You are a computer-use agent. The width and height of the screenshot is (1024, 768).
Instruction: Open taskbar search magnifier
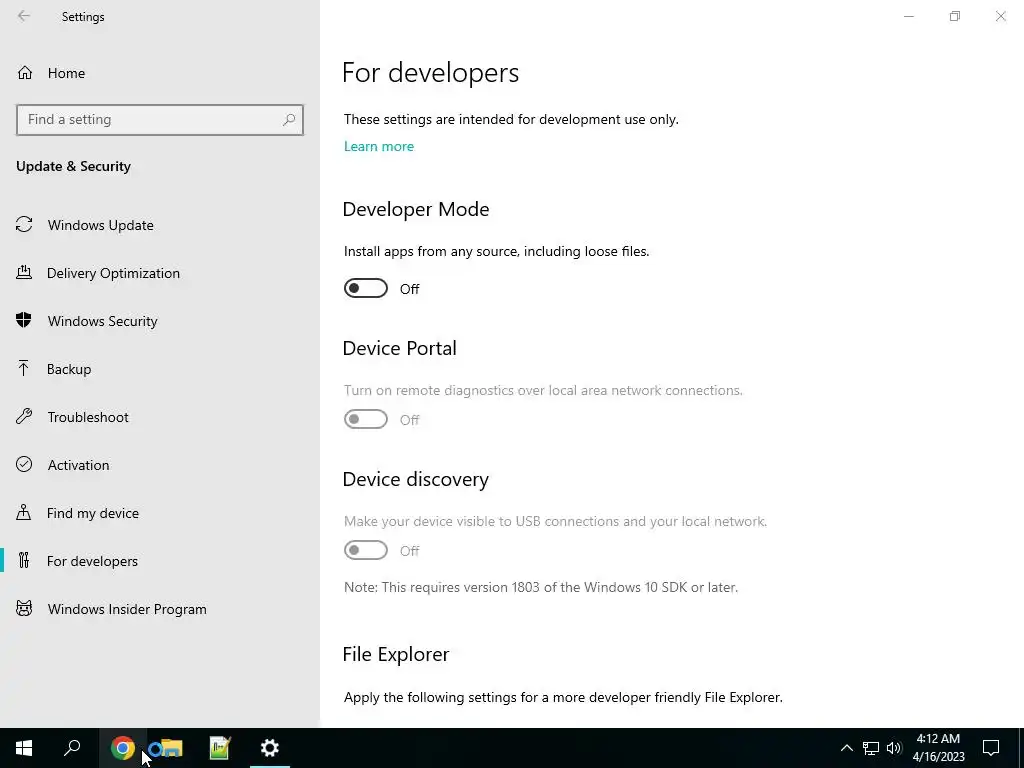tap(72, 748)
